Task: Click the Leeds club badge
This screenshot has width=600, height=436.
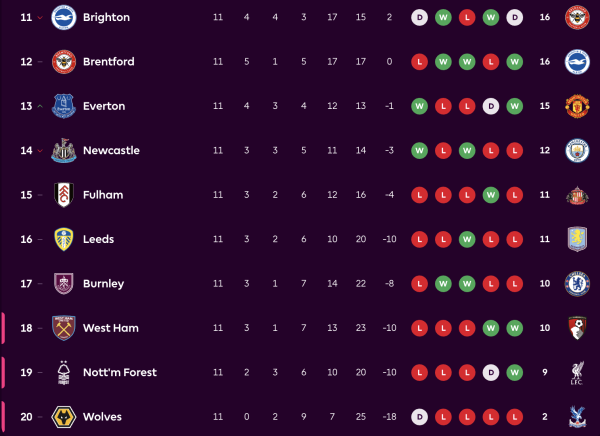Action: tap(64, 239)
